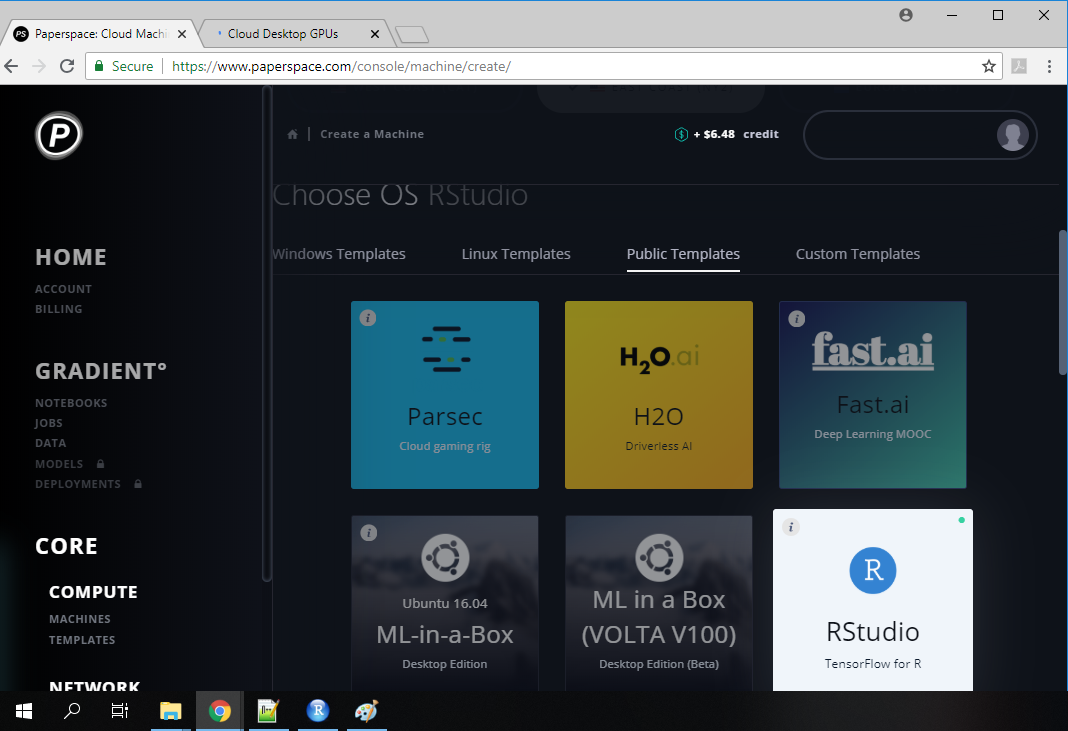Select Linux Templates tab

[x=516, y=254]
